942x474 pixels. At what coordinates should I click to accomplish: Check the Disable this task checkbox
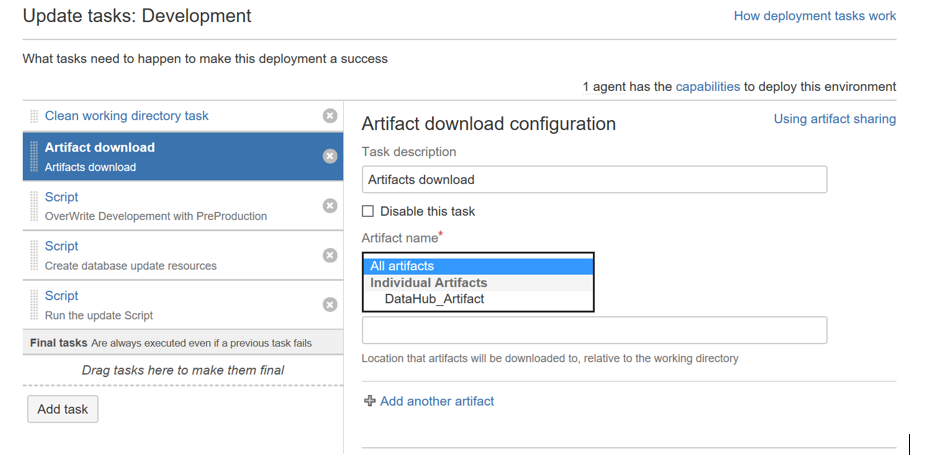[368, 211]
